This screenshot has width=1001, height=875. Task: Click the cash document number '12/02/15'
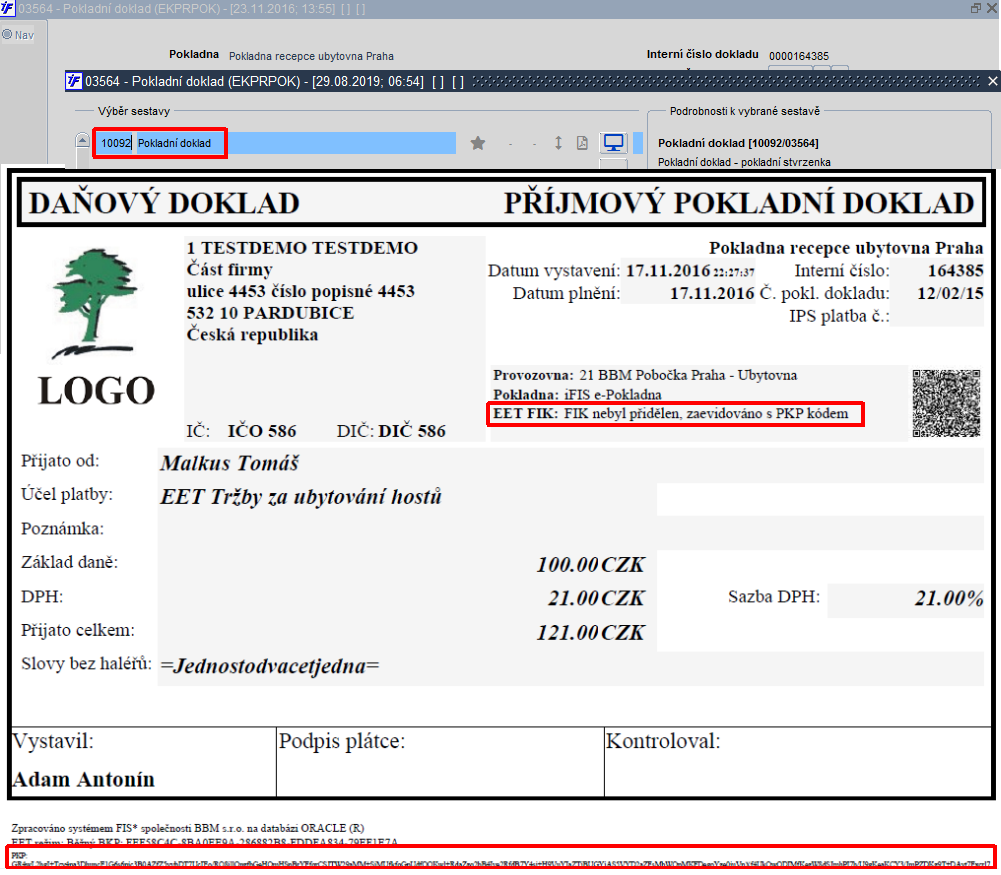(950, 293)
